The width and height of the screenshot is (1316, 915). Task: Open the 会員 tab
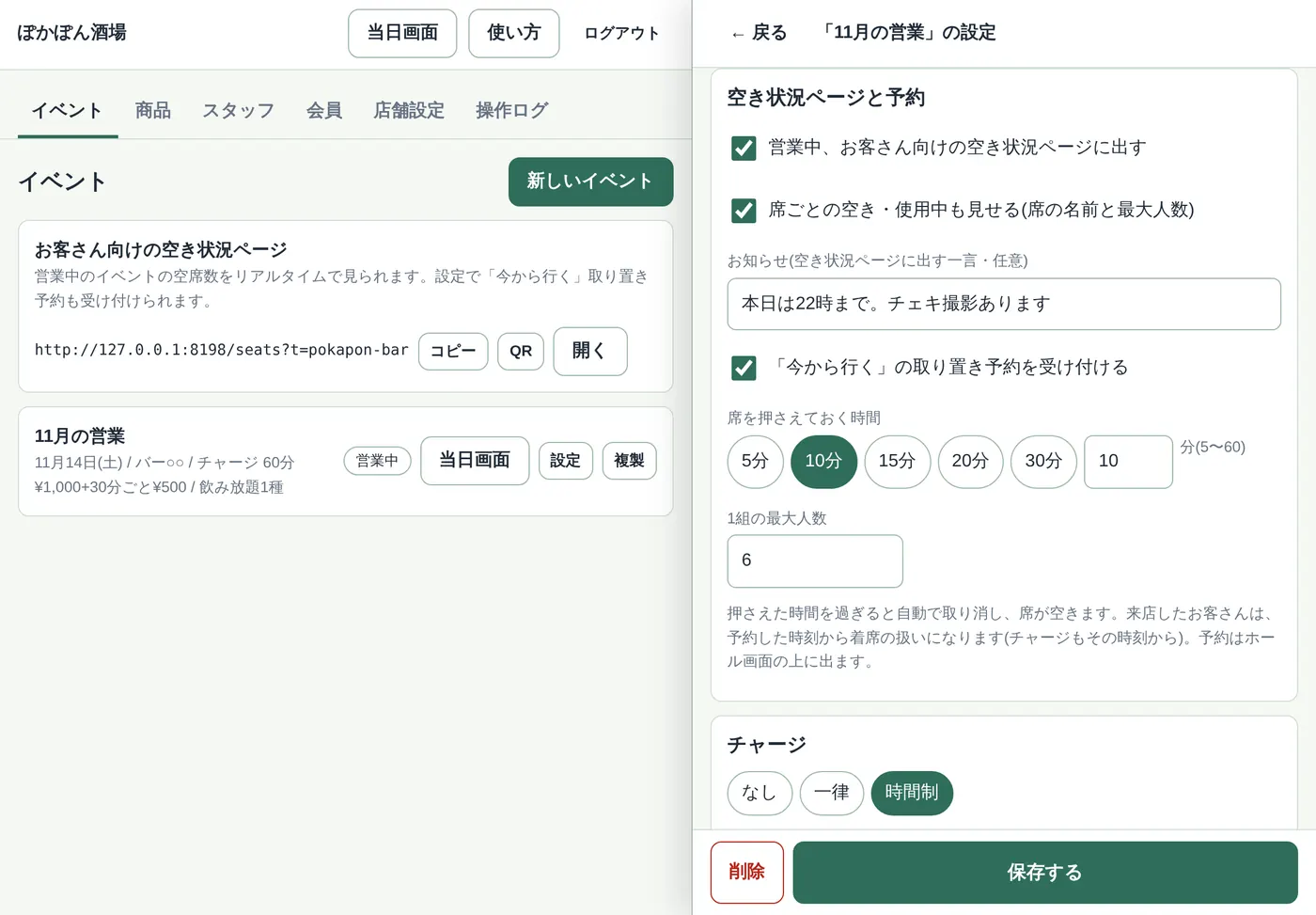tap(324, 111)
